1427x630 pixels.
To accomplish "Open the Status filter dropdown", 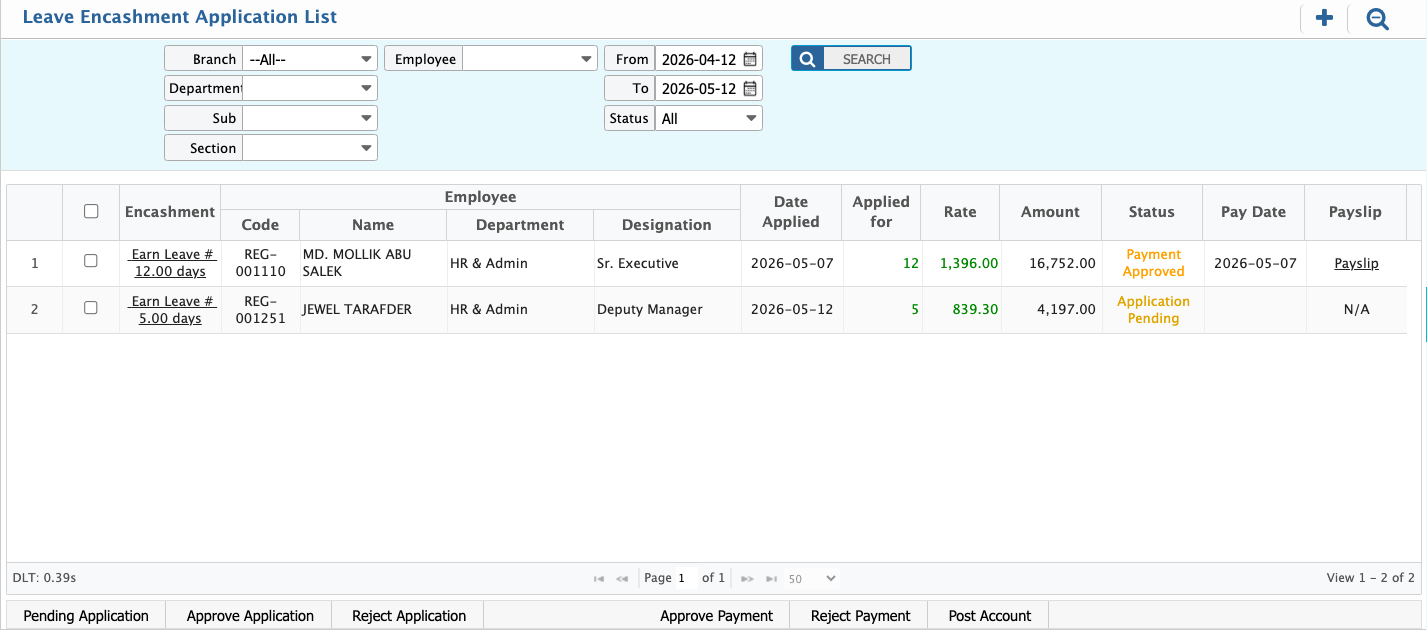I will (709, 118).
